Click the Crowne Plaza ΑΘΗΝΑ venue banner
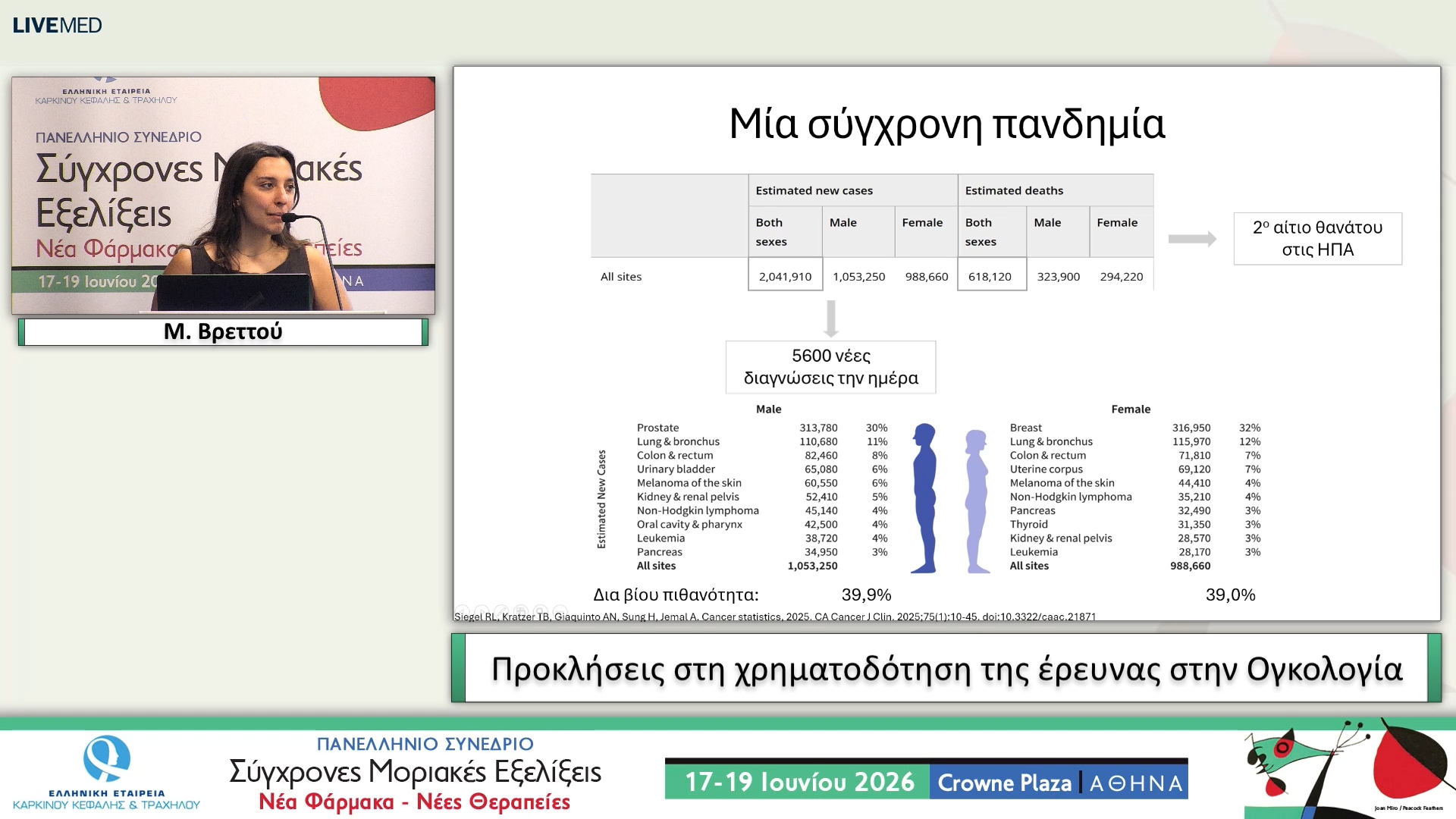This screenshot has height=819, width=1456. click(1059, 782)
